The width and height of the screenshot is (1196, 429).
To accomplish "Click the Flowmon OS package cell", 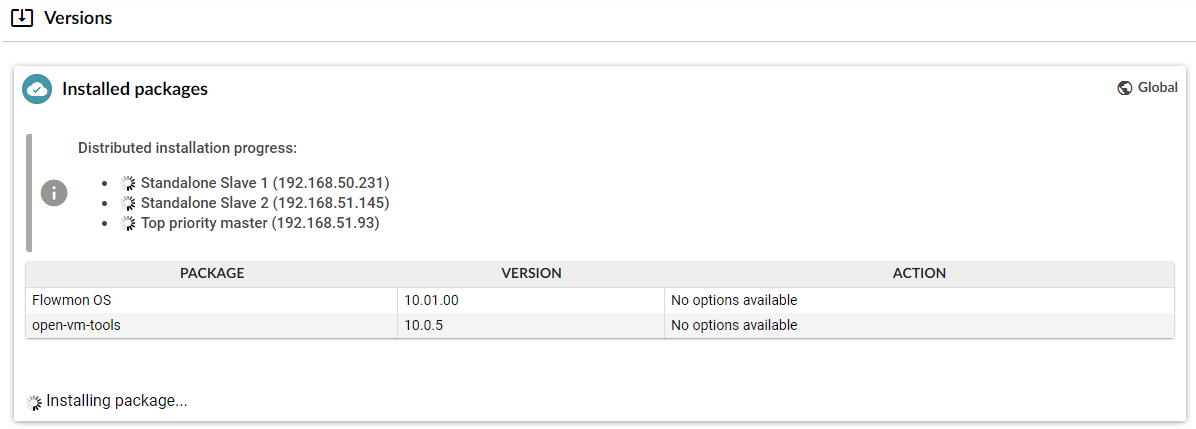I will [212, 301].
